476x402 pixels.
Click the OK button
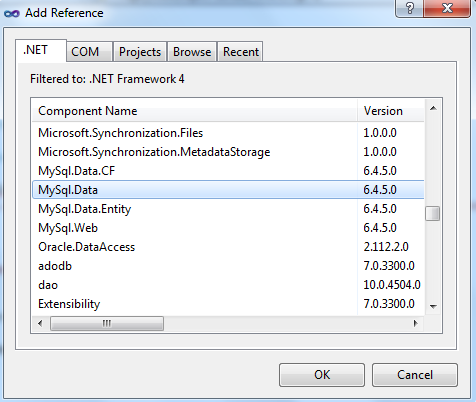pos(322,375)
